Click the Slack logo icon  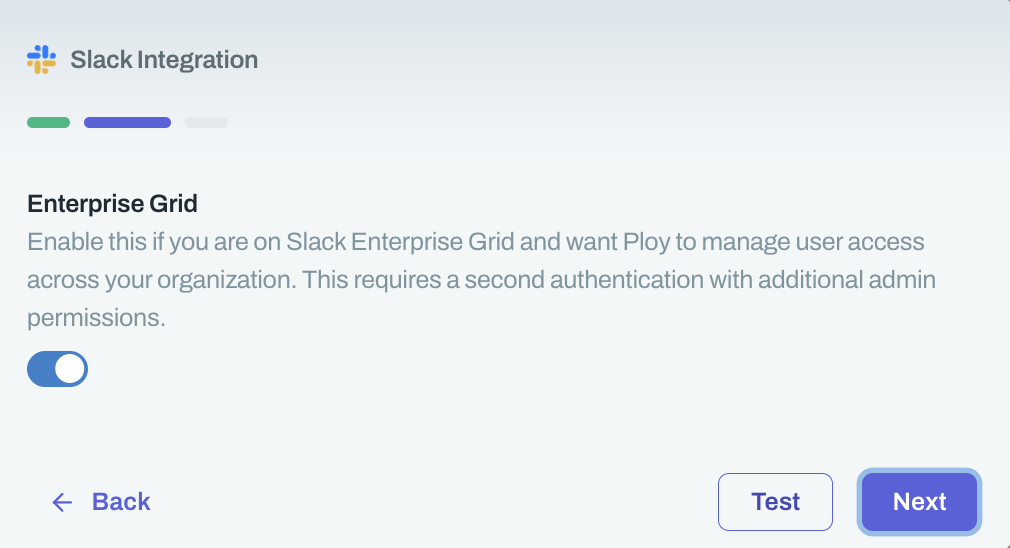(41, 60)
